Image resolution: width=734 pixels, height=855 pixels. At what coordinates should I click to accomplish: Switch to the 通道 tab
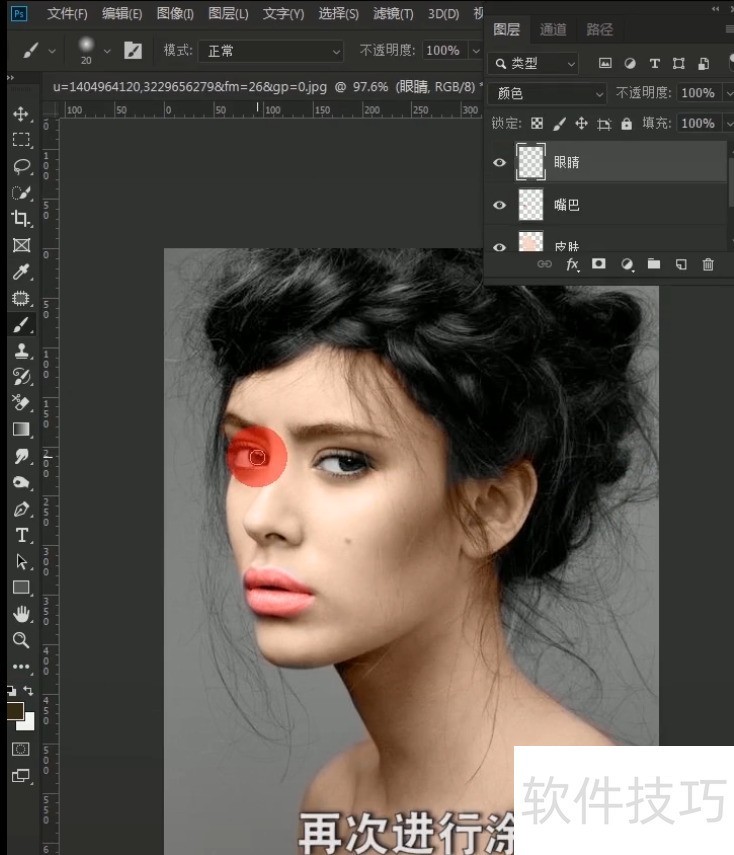552,30
